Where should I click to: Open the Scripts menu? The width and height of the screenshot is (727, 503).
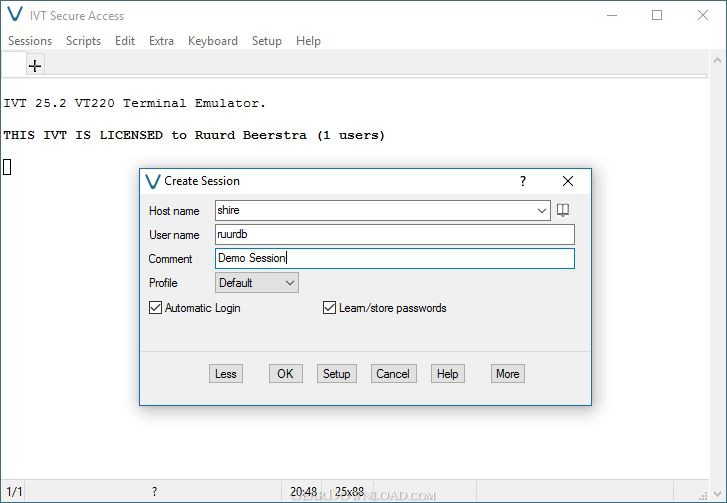tap(83, 41)
